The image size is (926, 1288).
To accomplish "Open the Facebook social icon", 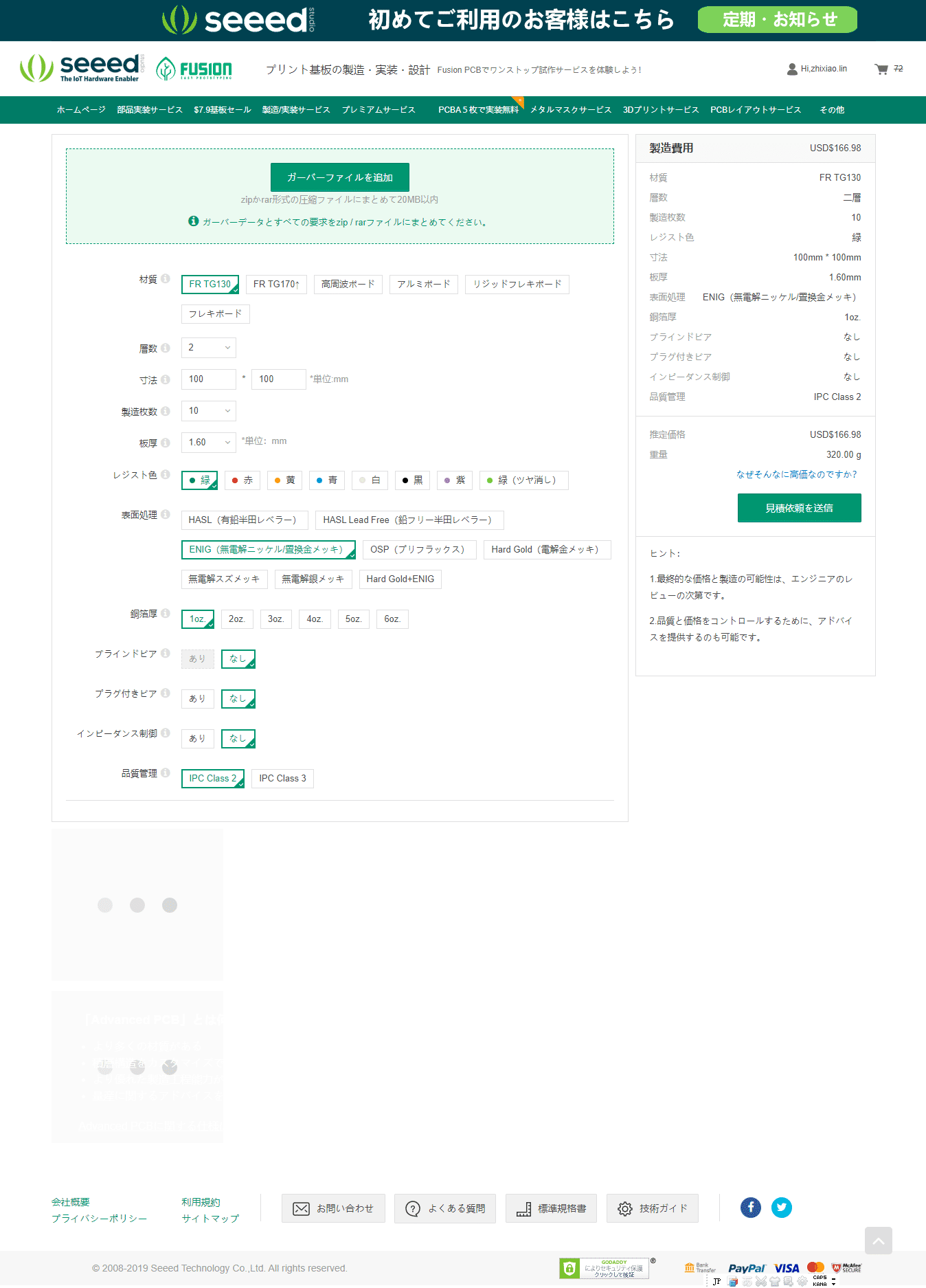I will [751, 1208].
